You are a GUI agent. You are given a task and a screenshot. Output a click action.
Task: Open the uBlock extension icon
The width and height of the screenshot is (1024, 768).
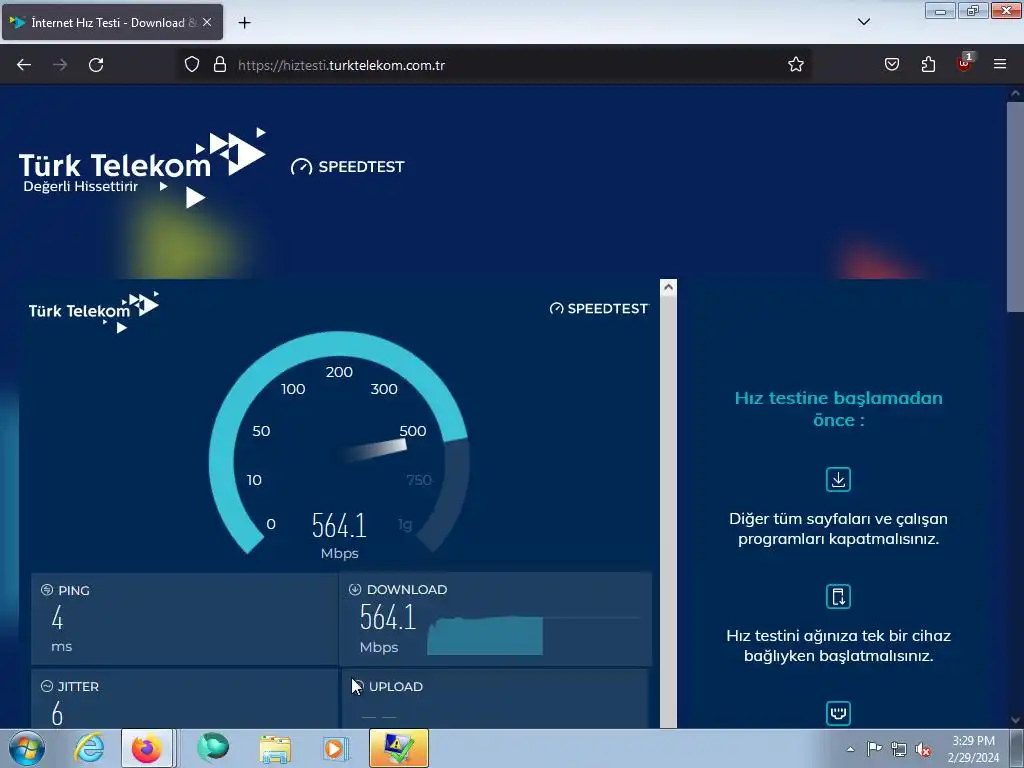[964, 63]
